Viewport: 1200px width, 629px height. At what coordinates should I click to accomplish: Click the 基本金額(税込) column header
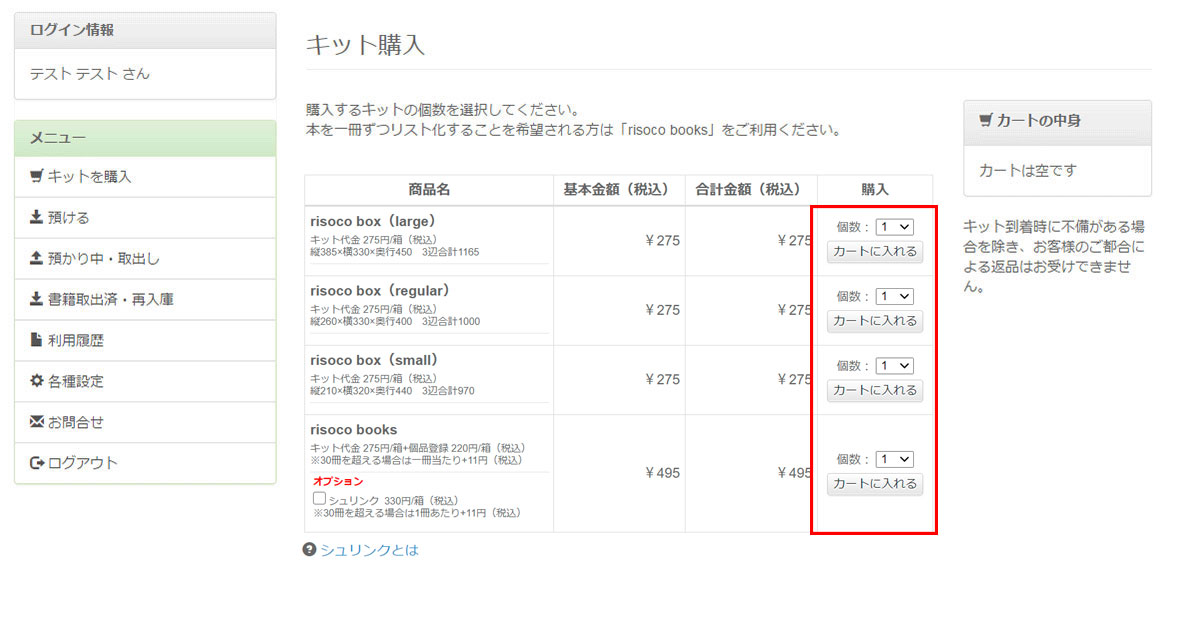click(619, 190)
